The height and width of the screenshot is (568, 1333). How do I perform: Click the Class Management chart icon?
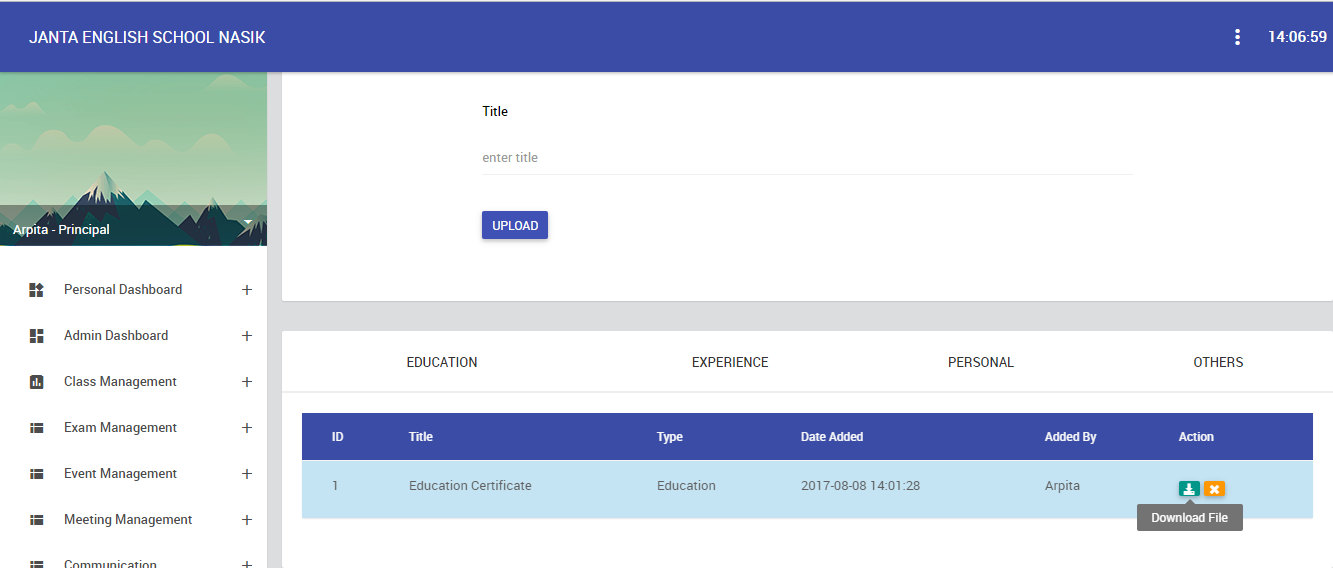37,382
